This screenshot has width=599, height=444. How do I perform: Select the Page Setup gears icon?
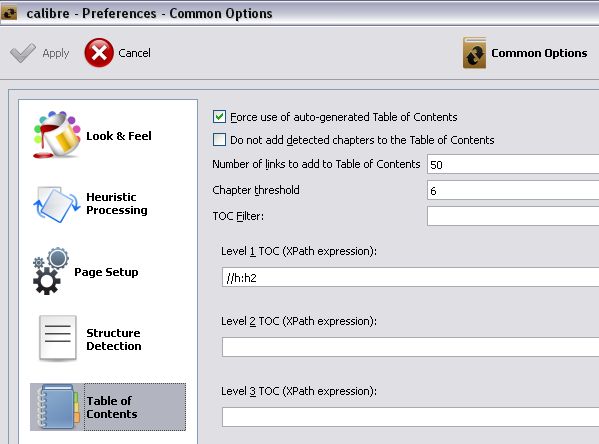pyautogui.click(x=50, y=271)
